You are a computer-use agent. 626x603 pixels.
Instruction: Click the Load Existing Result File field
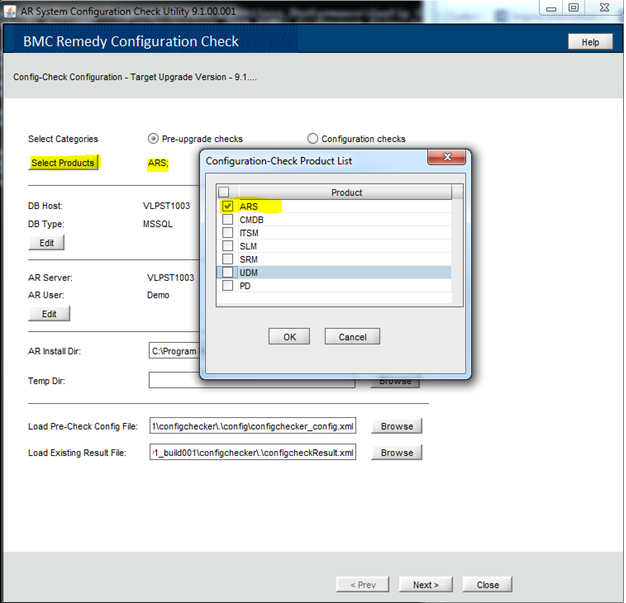253,452
